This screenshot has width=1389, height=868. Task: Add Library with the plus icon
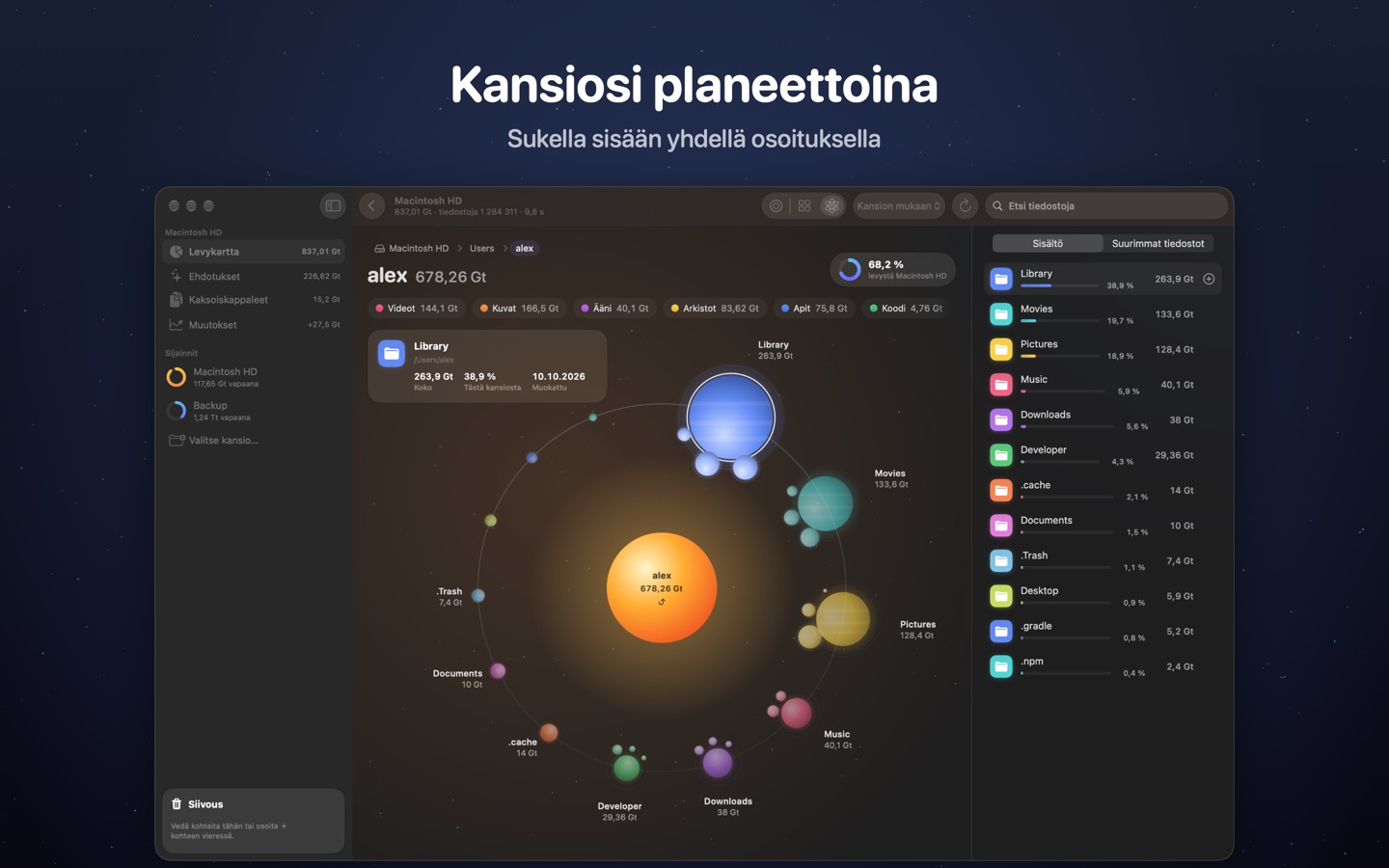[x=1209, y=279]
